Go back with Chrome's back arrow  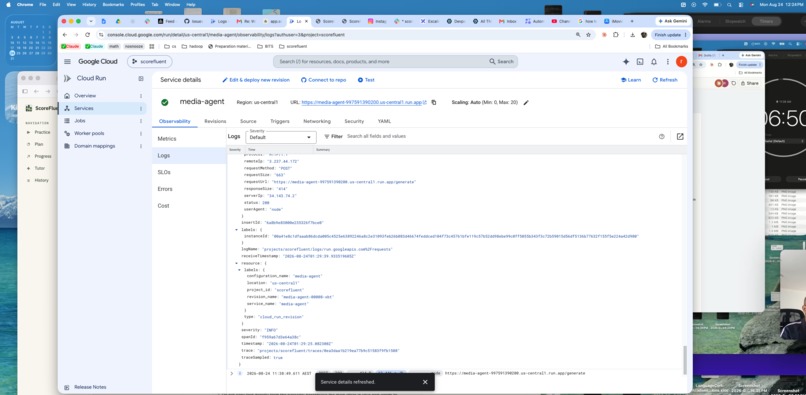point(65,34)
